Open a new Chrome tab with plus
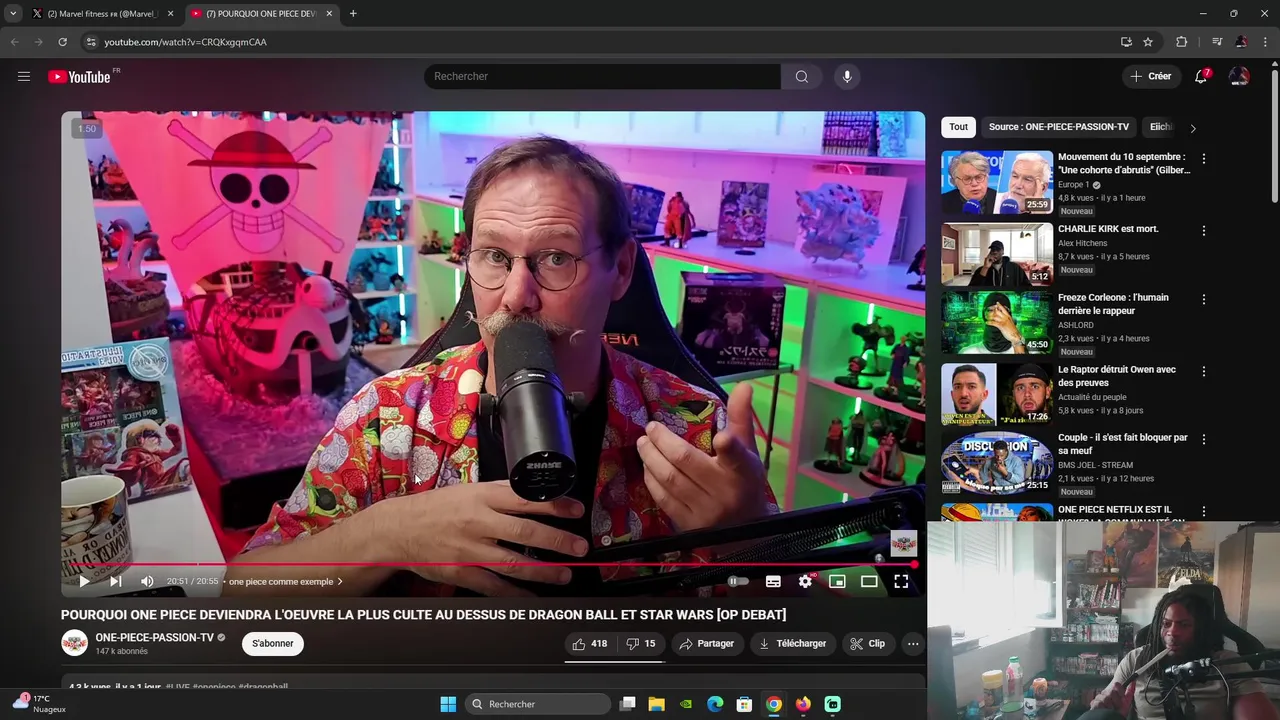This screenshot has height=720, width=1280. click(353, 14)
